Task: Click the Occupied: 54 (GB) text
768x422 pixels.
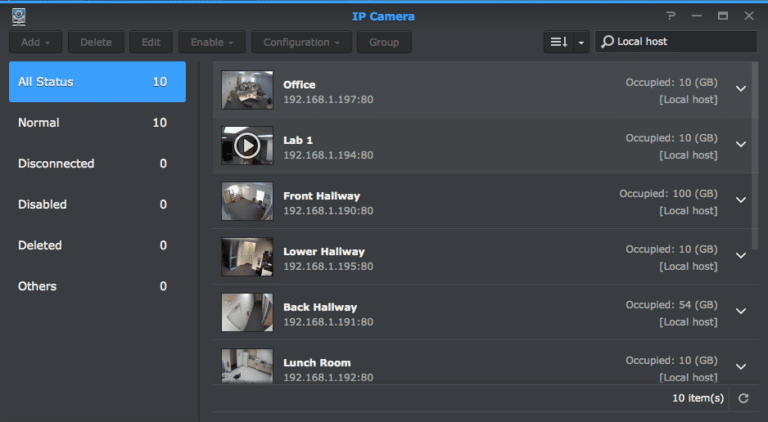Action: pyautogui.click(x=672, y=305)
